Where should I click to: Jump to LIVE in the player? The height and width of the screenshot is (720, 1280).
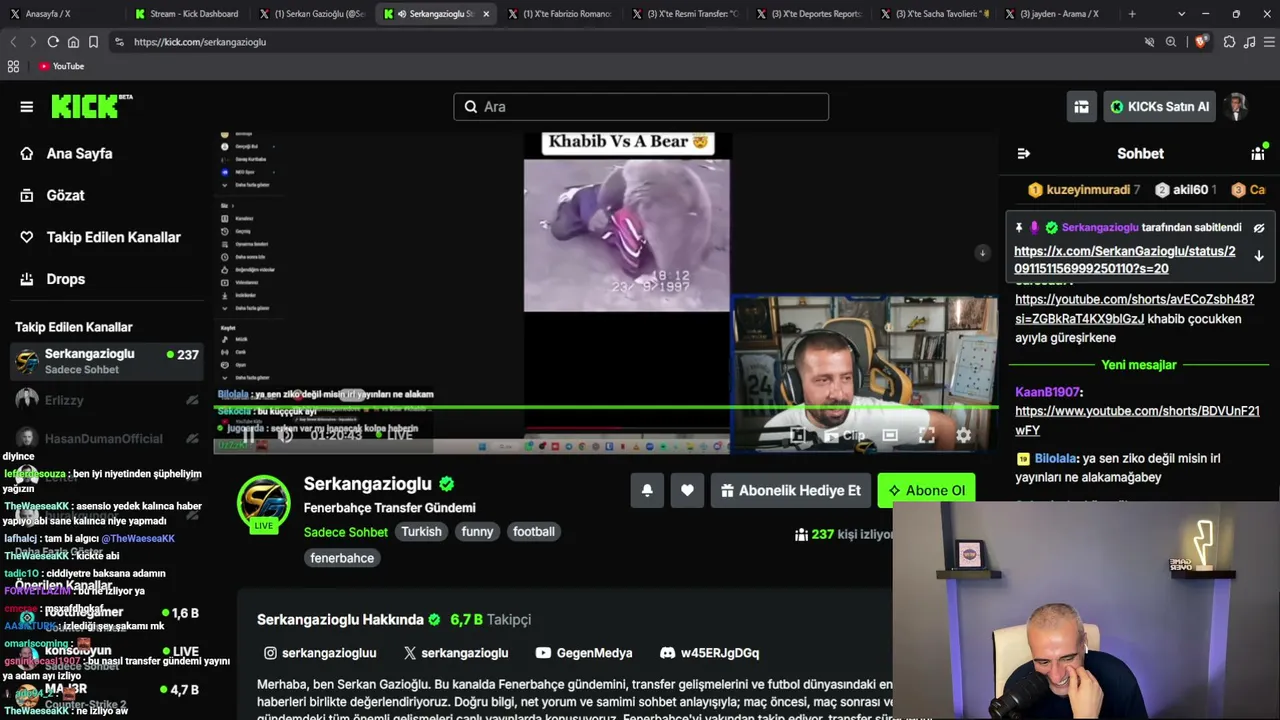394,435
